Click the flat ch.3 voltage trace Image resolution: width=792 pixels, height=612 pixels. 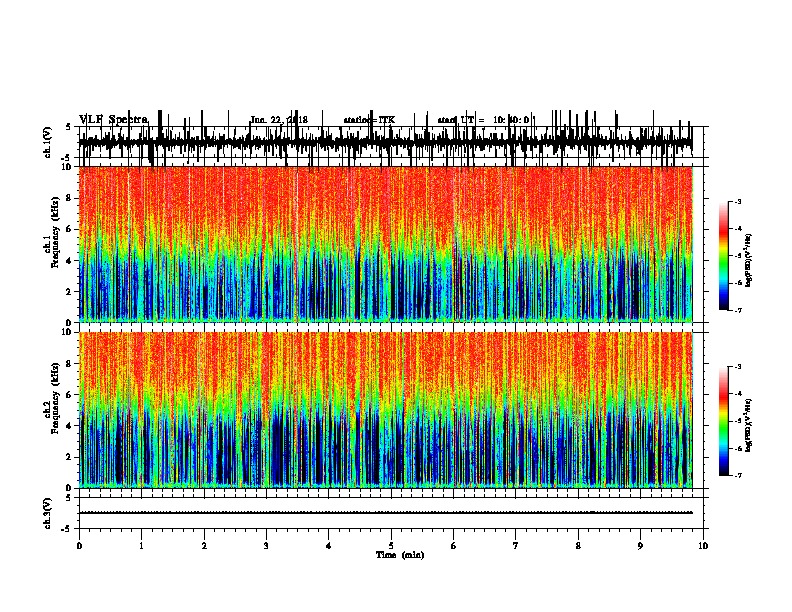coord(386,513)
